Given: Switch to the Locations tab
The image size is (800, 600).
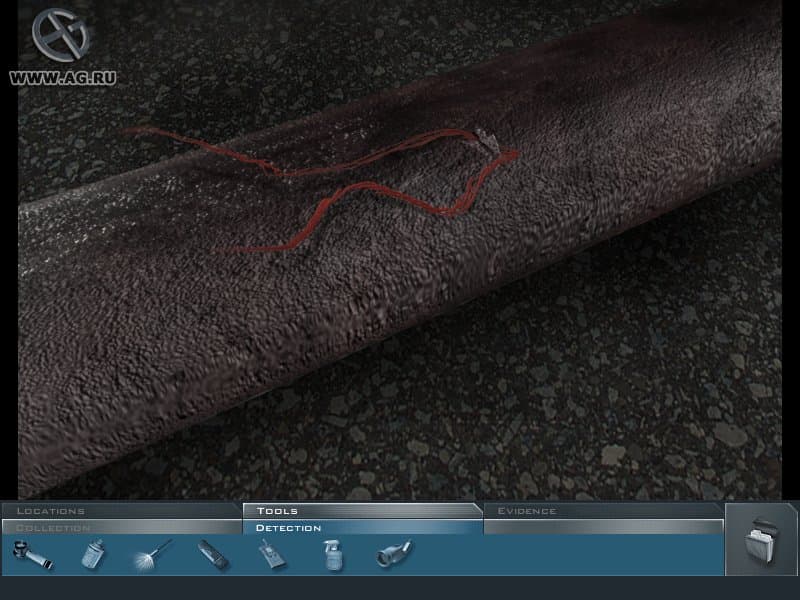Looking at the screenshot, I should point(121,511).
